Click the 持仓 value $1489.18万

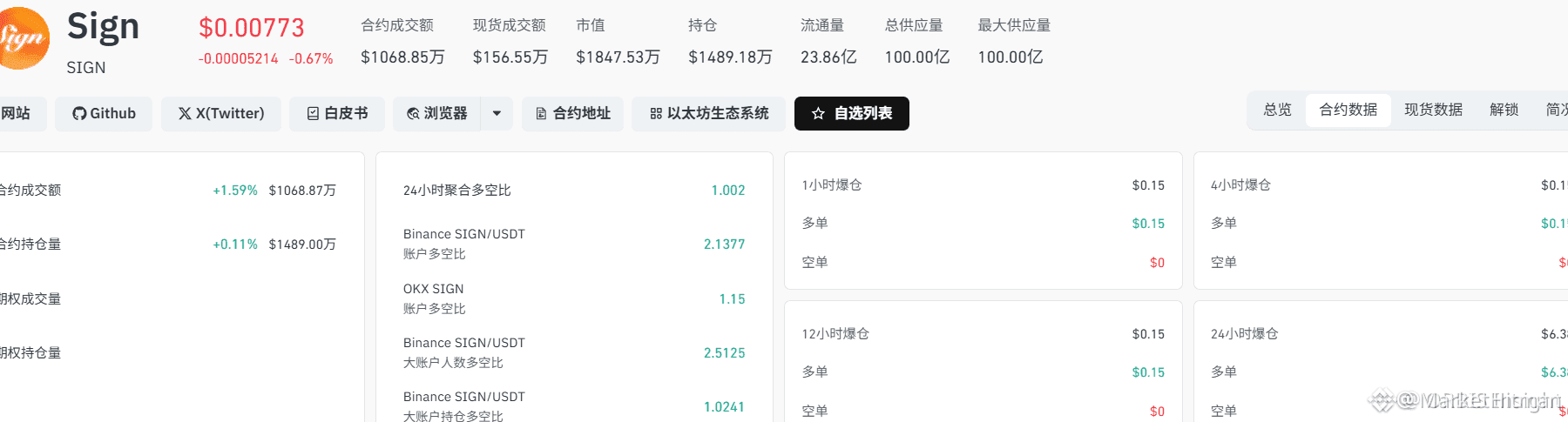coord(730,57)
